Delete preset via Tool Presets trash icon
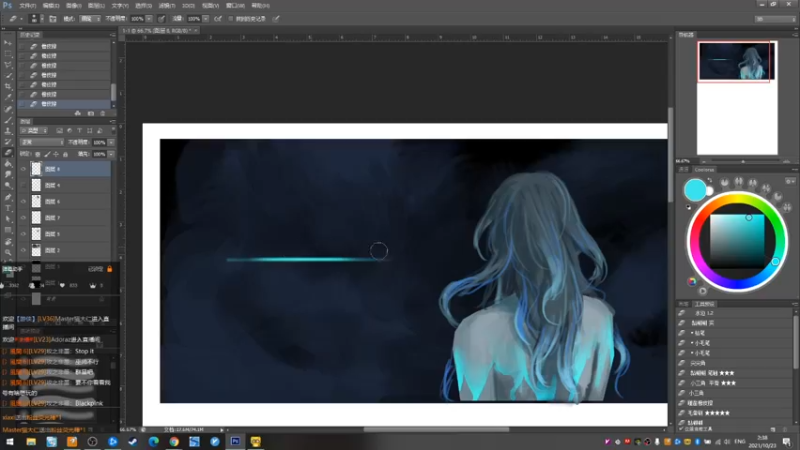The image size is (800, 450). (x=786, y=430)
